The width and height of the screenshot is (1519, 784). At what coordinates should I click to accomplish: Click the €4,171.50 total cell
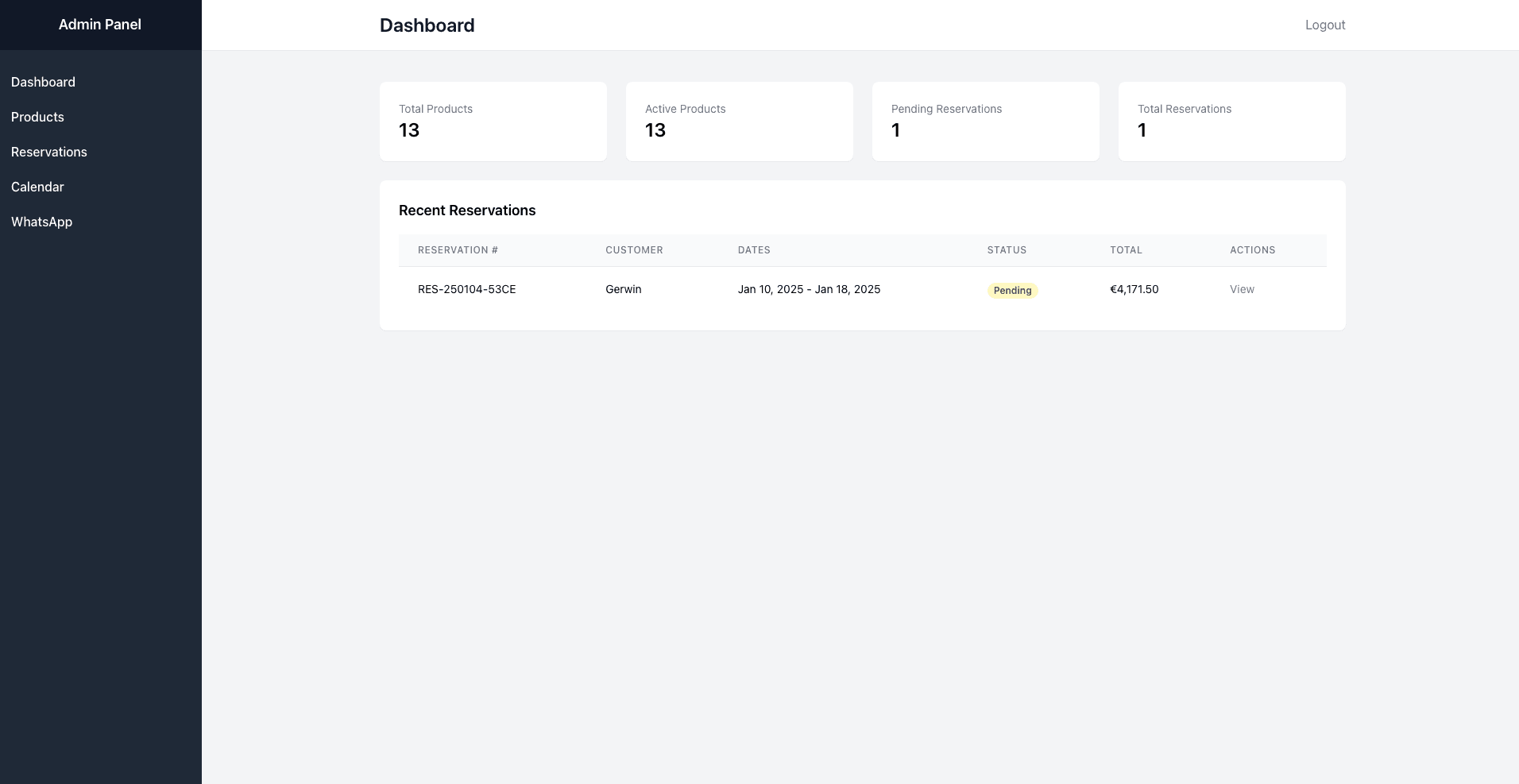pyautogui.click(x=1134, y=289)
